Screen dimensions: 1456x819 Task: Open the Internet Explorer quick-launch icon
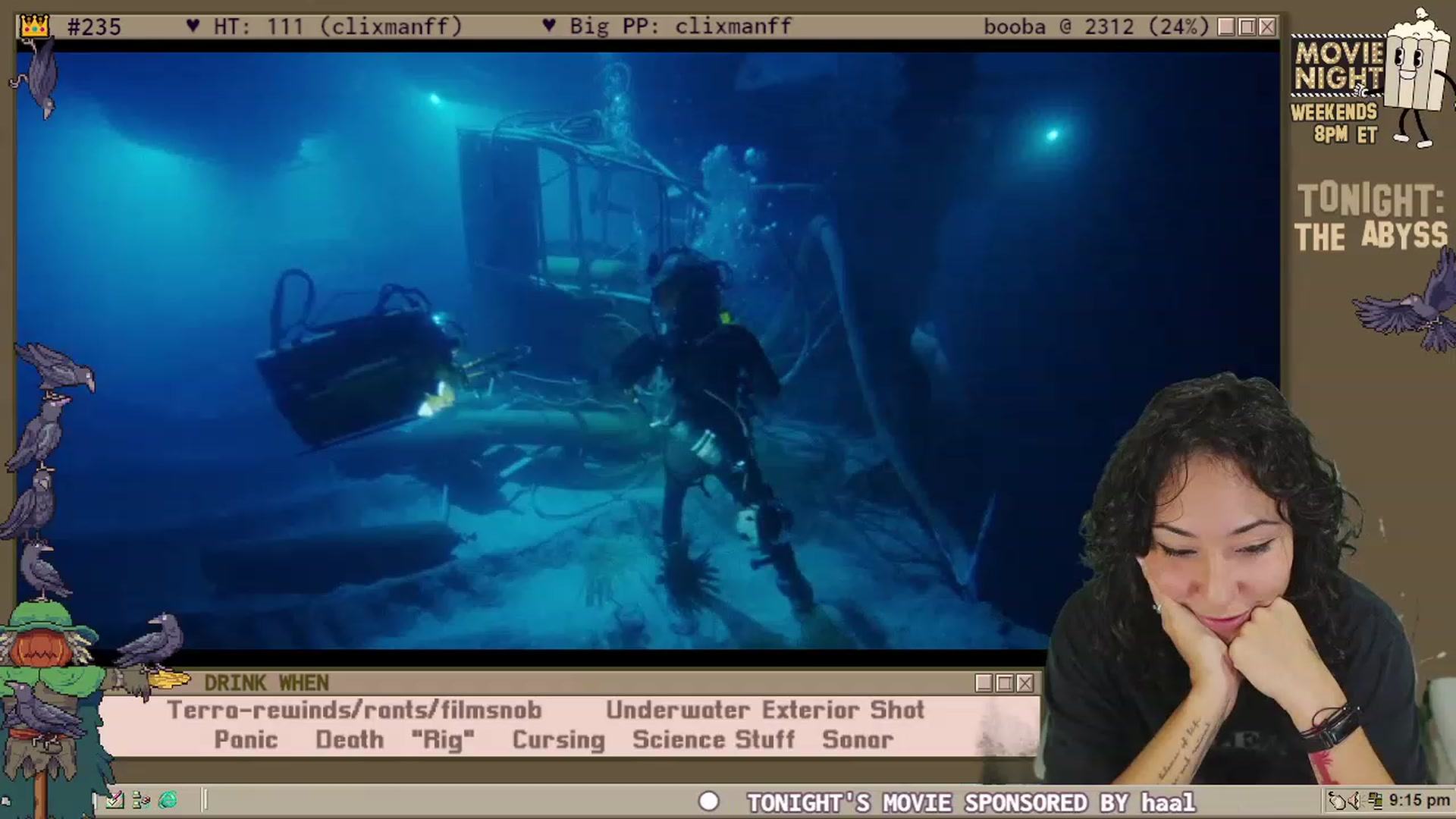(168, 800)
